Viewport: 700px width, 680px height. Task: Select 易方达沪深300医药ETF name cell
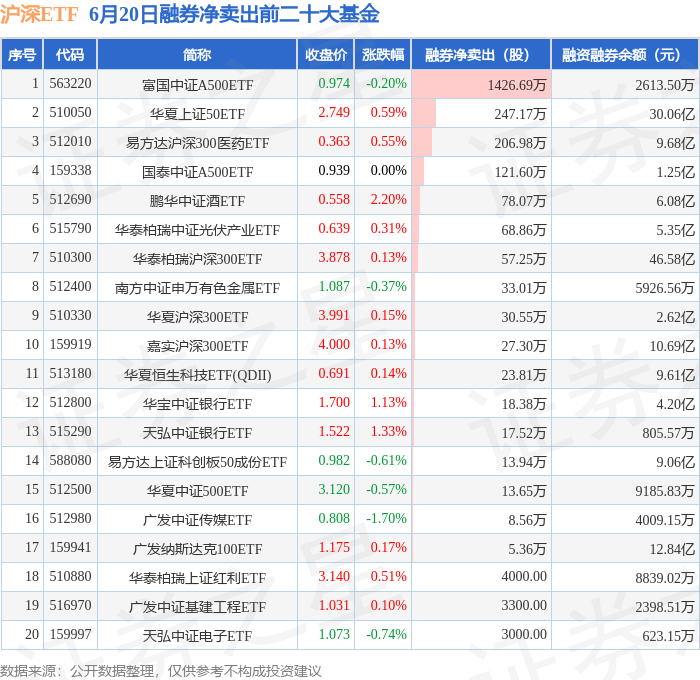tap(197, 143)
